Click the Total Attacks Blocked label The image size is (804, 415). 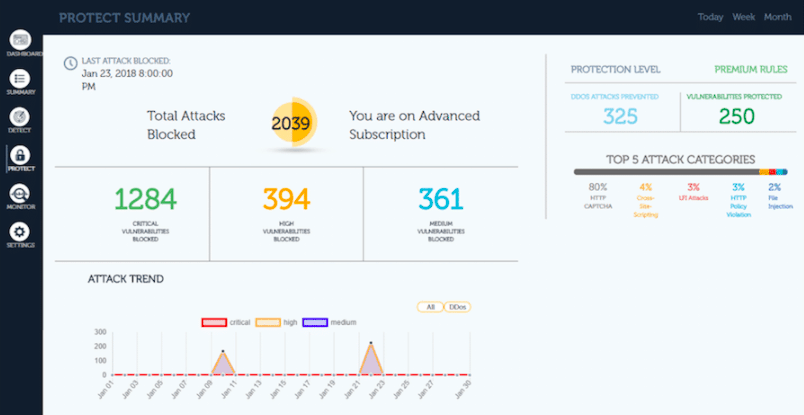coord(186,125)
